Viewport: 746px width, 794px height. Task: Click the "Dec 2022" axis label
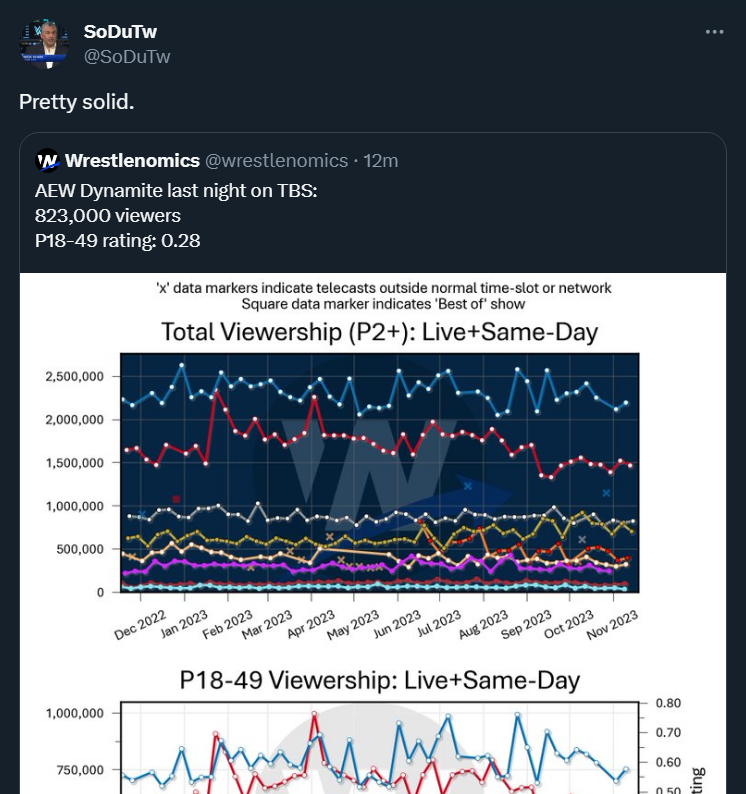tap(141, 627)
